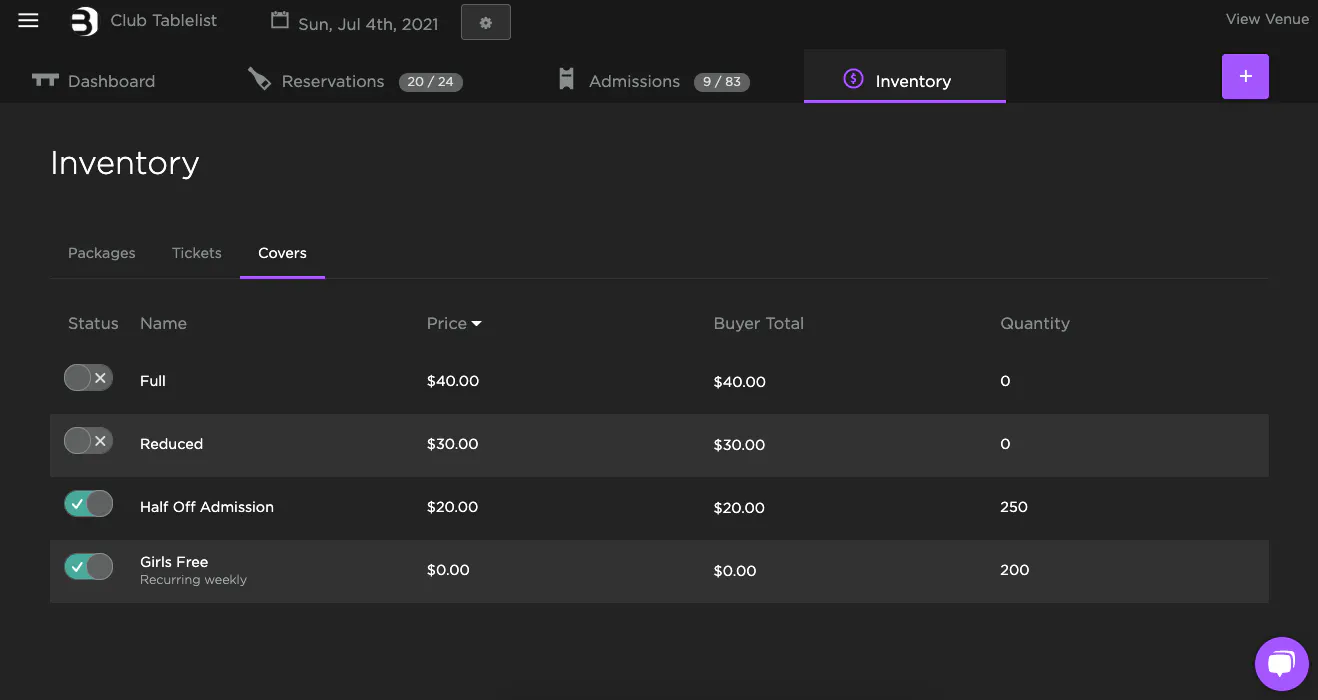Click the purple plus add button
Screen dimensions: 1318x700
coord(1245,77)
